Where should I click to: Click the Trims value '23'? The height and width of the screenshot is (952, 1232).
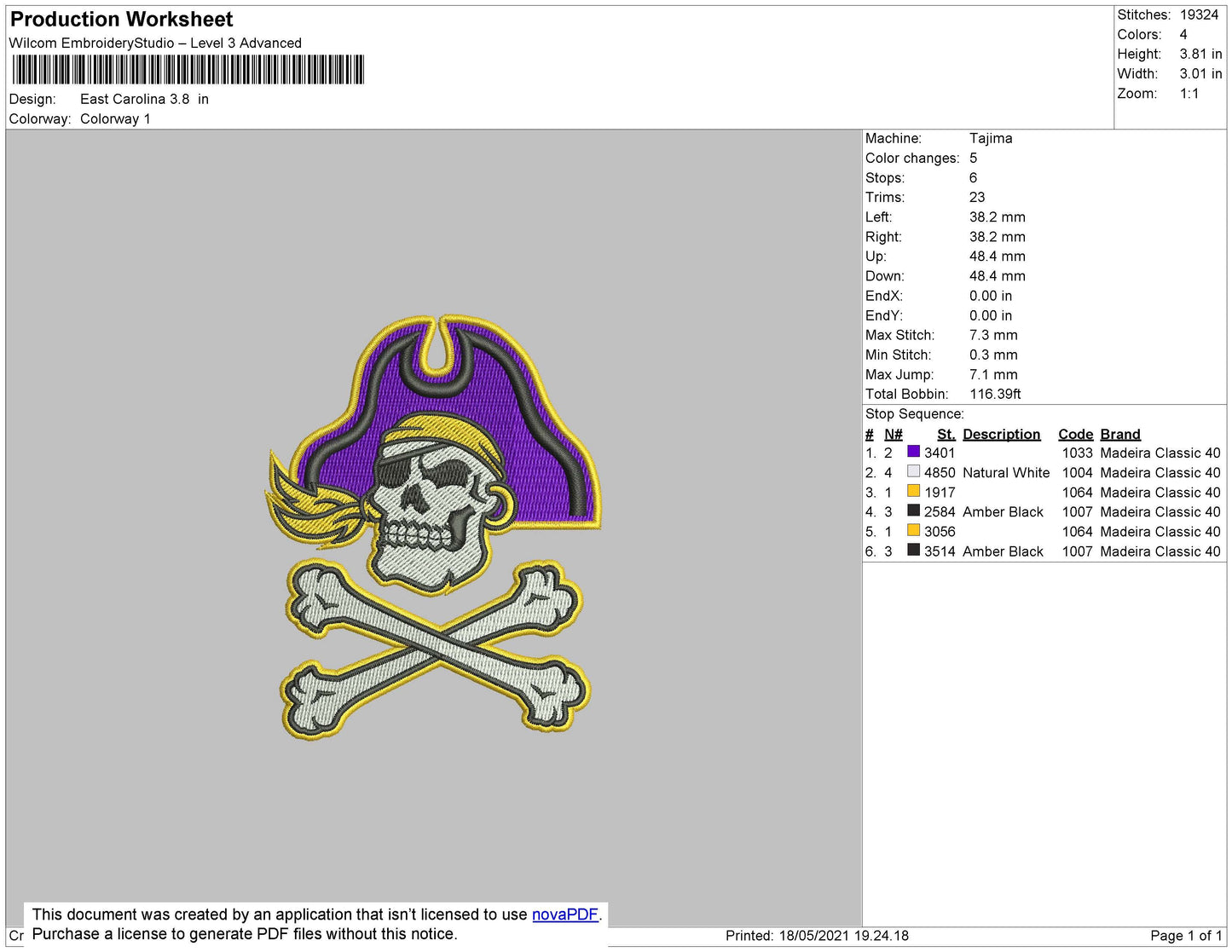977,197
